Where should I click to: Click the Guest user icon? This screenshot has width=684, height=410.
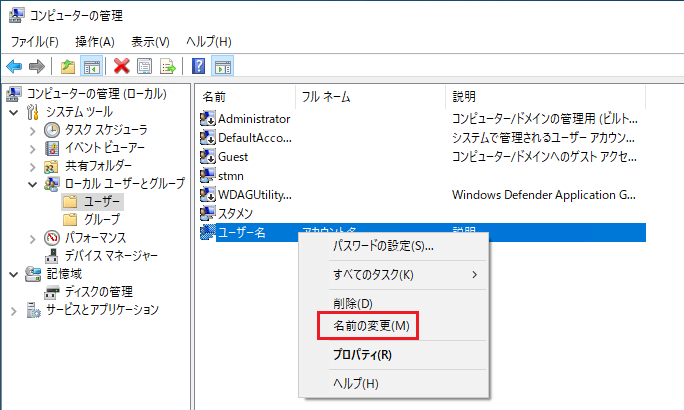(x=208, y=157)
